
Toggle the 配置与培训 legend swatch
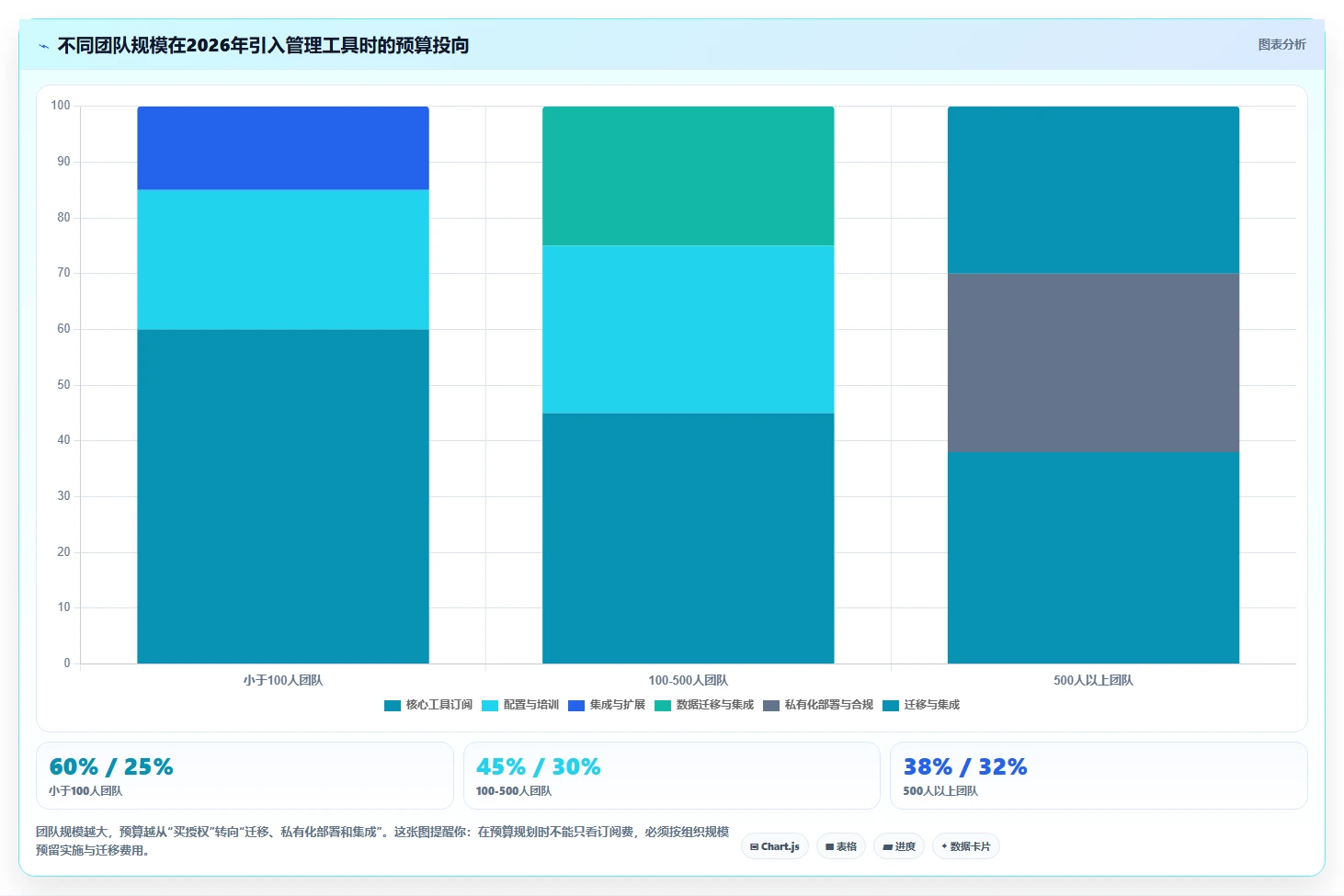490,706
